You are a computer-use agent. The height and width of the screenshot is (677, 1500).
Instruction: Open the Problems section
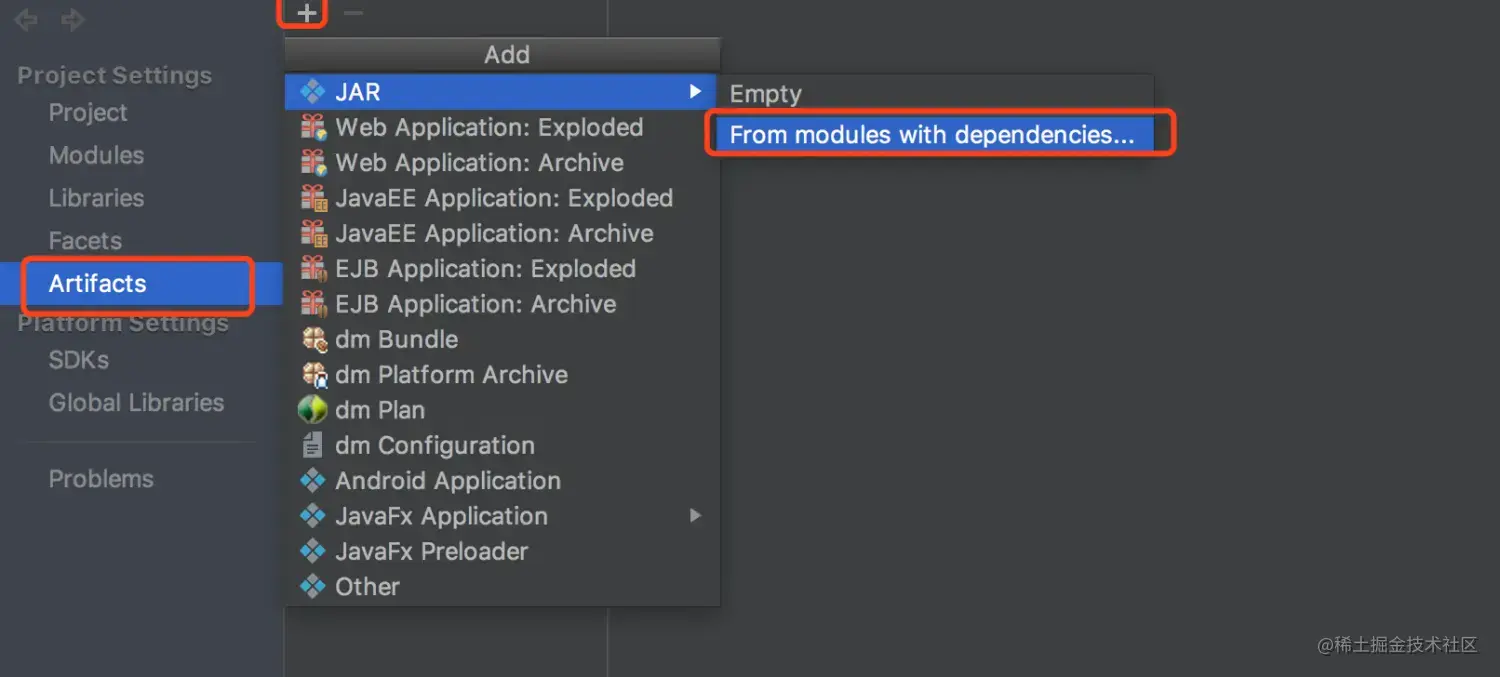[x=101, y=479]
